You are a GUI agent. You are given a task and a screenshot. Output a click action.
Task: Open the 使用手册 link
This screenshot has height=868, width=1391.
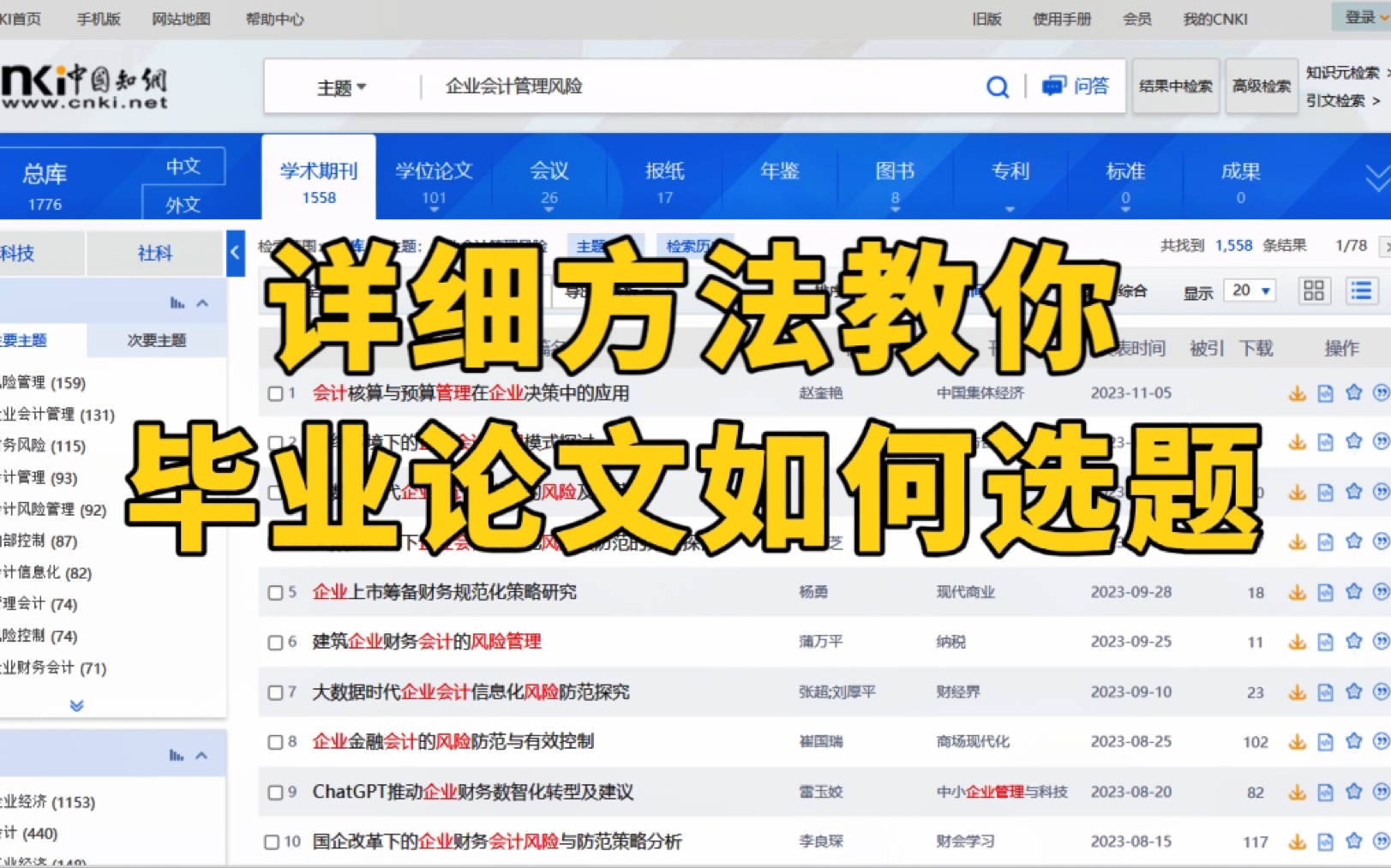pos(1062,18)
